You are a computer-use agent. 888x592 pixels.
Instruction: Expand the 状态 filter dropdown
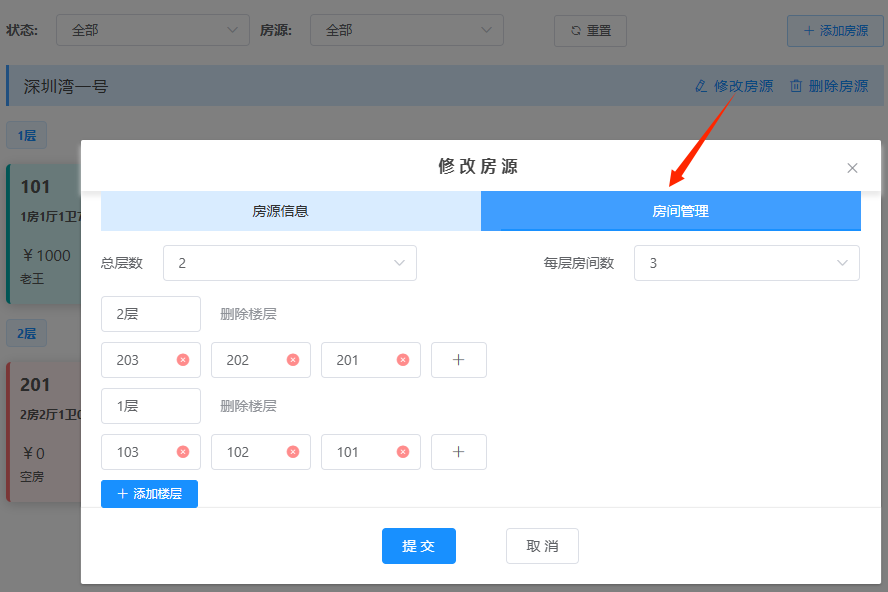pyautogui.click(x=152, y=30)
